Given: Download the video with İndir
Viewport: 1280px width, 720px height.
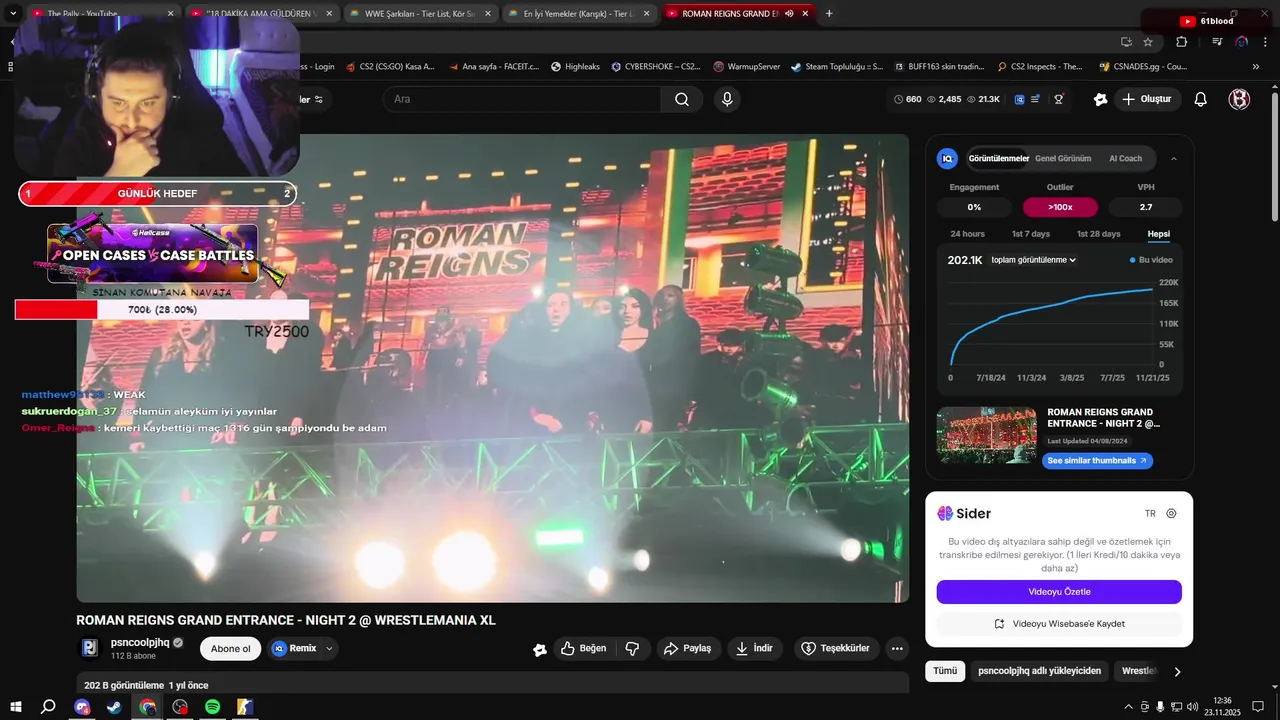Looking at the screenshot, I should tap(755, 648).
